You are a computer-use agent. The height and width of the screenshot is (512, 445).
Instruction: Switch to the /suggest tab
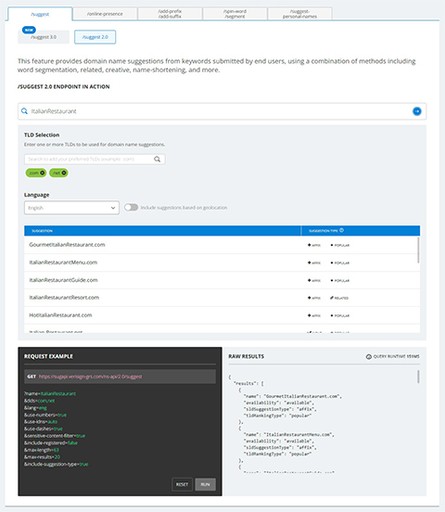coord(40,14)
